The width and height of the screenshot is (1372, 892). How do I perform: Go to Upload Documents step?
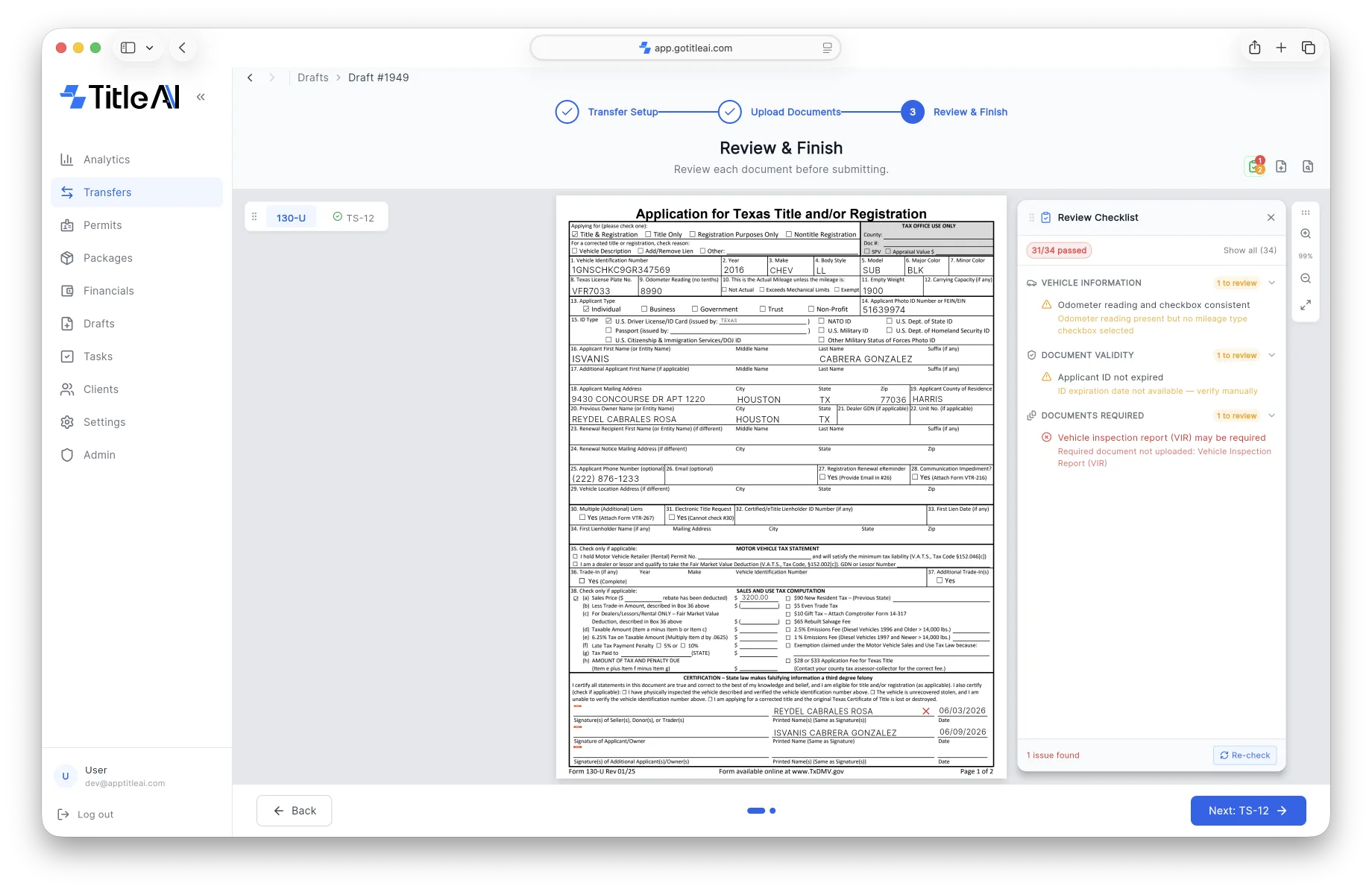(780, 112)
